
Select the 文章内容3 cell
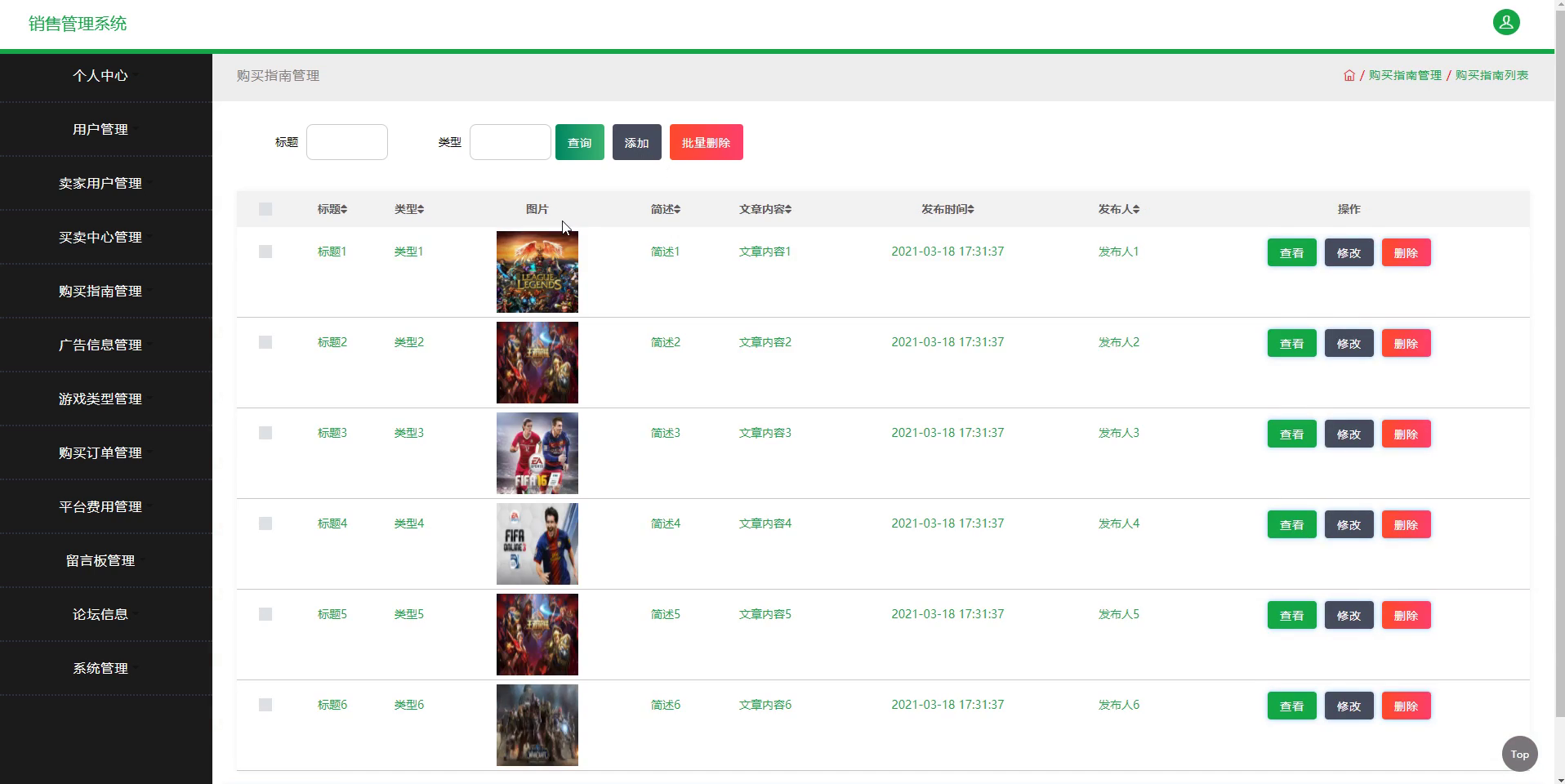point(765,433)
